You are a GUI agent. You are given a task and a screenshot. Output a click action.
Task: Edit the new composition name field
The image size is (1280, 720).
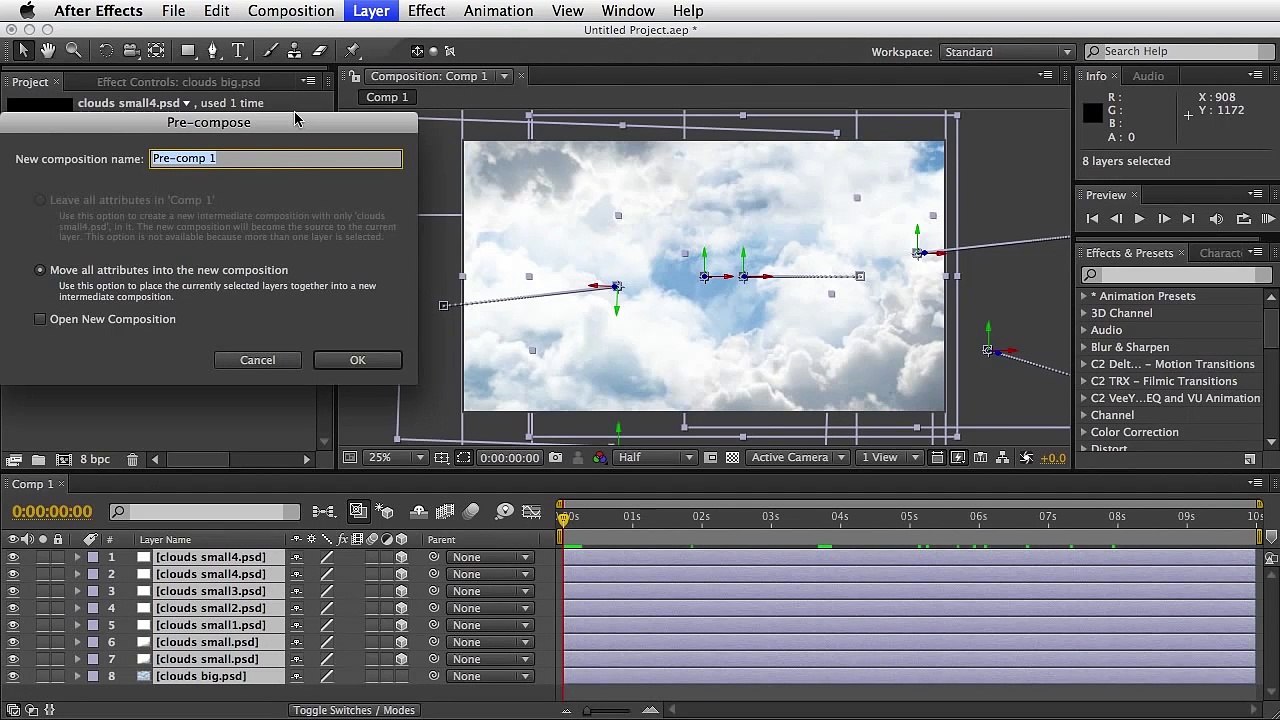pyautogui.click(x=276, y=159)
